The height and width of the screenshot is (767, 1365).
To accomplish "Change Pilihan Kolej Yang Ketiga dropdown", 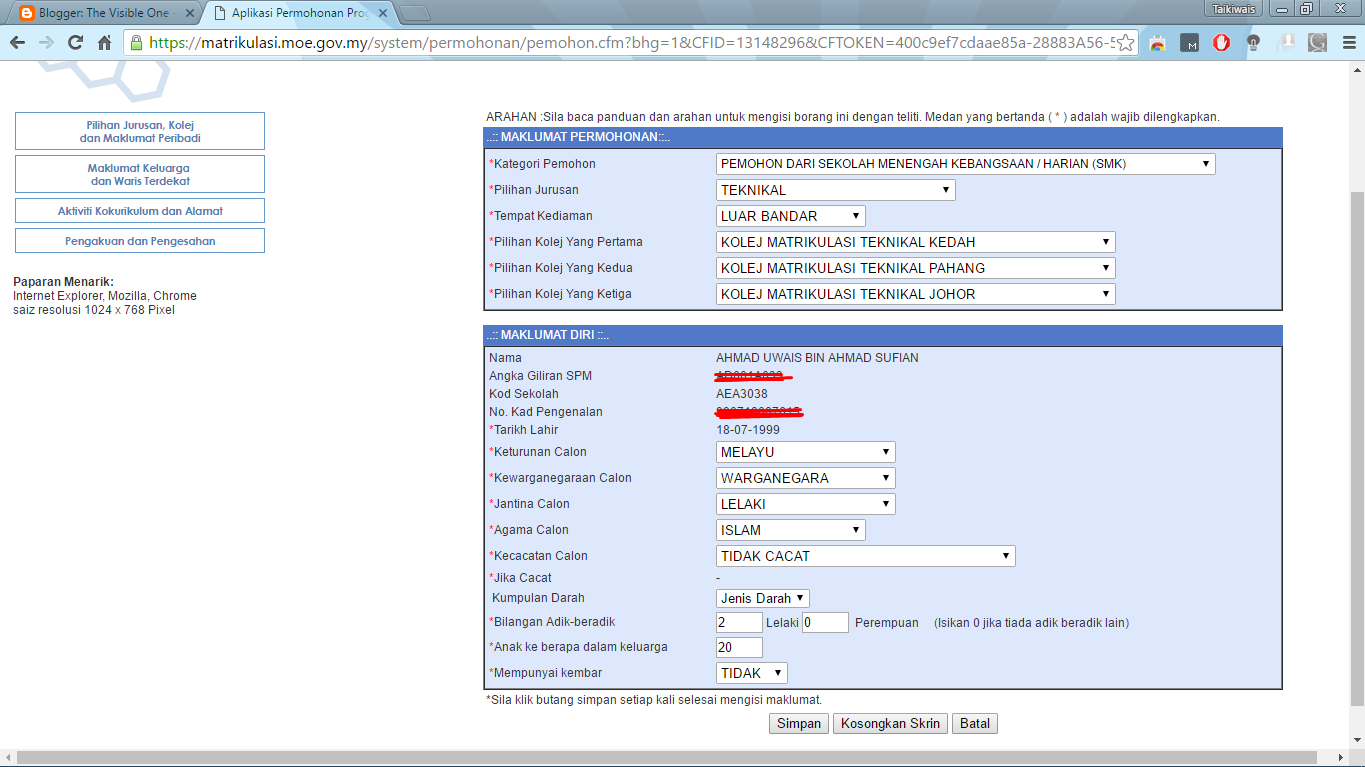I will (915, 294).
